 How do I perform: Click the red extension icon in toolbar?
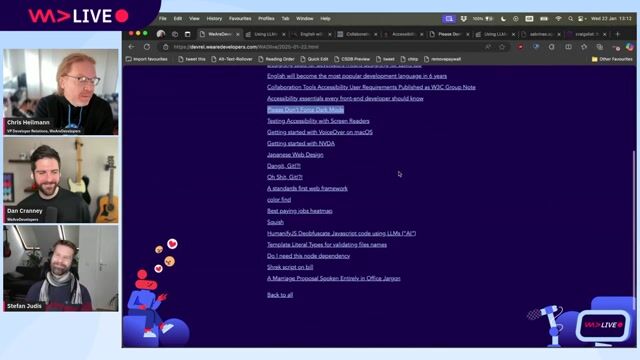click(x=520, y=47)
